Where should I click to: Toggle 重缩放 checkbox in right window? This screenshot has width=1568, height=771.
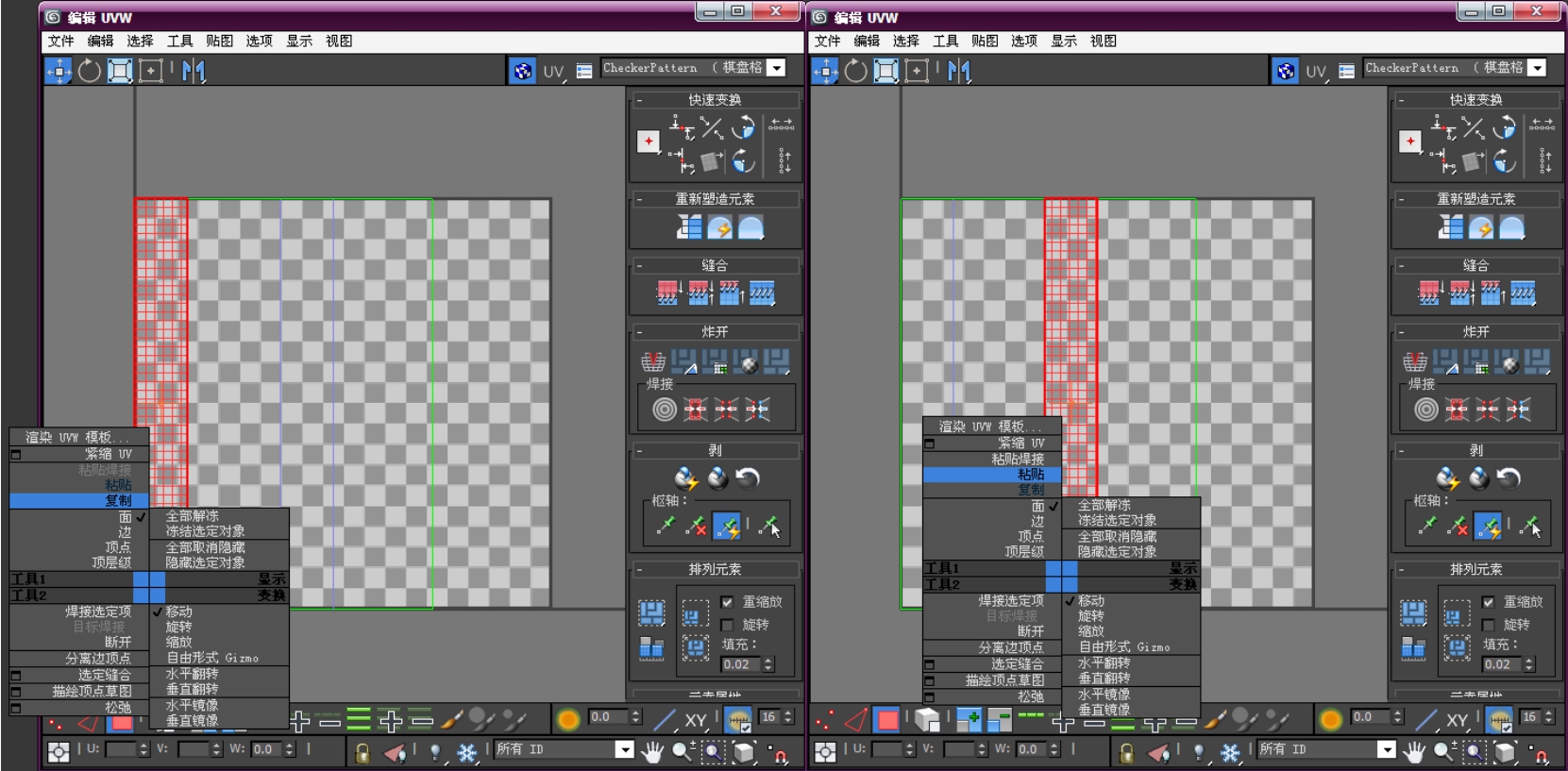(1488, 602)
